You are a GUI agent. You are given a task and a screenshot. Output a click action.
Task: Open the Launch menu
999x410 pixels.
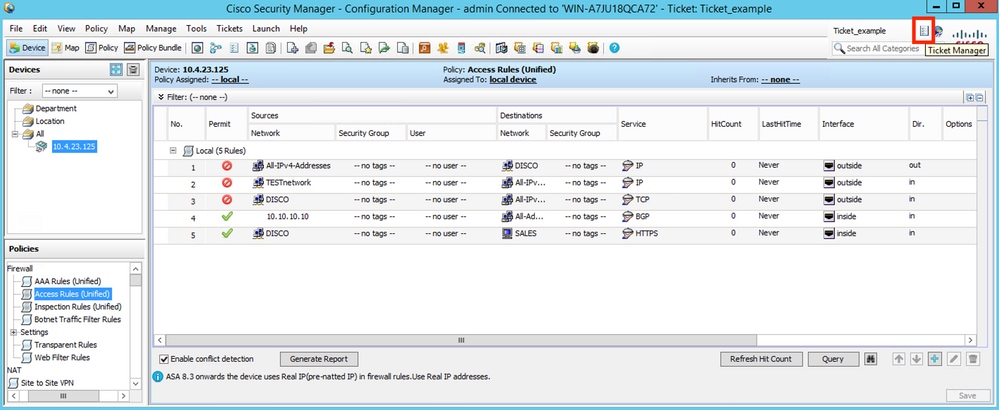click(266, 29)
